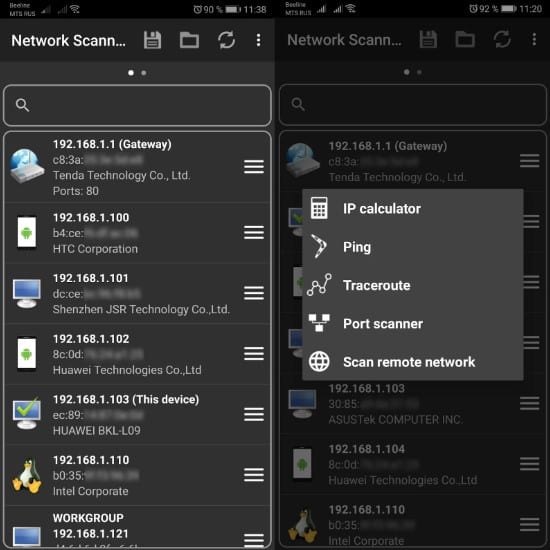This screenshot has height=550, width=550.
Task: Select the WORKGROUP label
Action: pyautogui.click(x=88, y=518)
